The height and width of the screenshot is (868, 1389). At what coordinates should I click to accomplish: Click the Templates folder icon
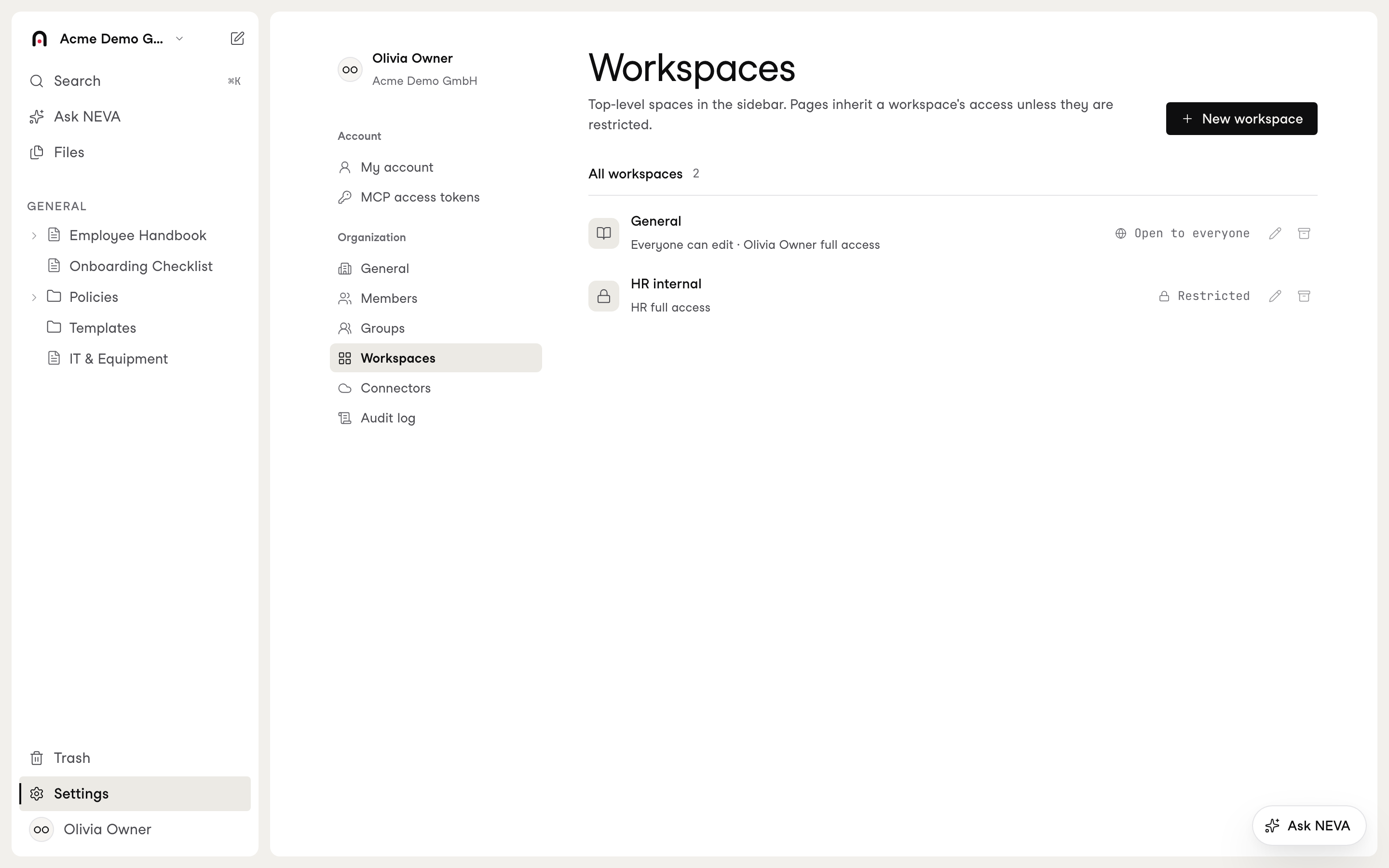point(54,327)
